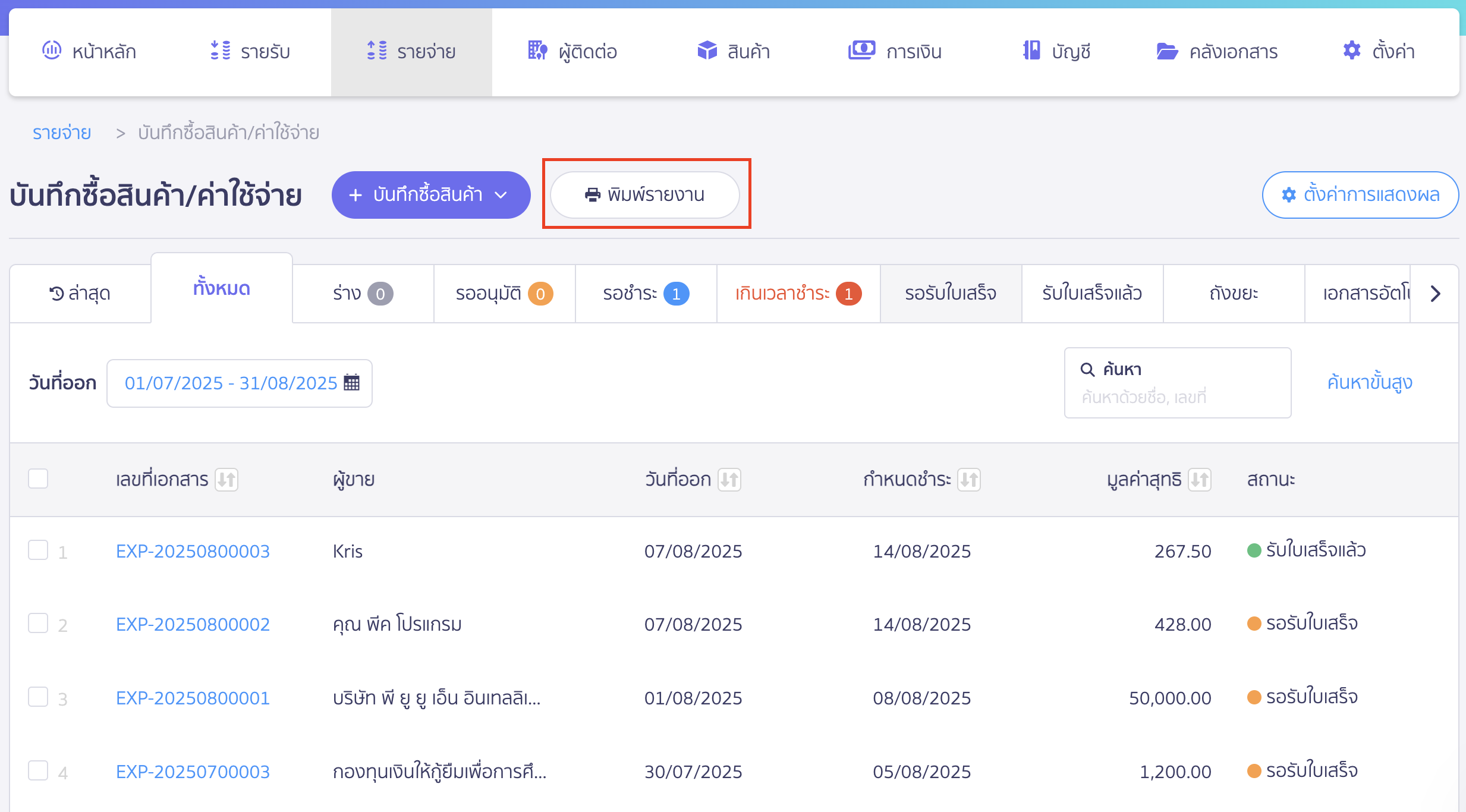The width and height of the screenshot is (1466, 812).
Task: Click the printer icon in พิมพ์รายงาน
Action: click(593, 195)
